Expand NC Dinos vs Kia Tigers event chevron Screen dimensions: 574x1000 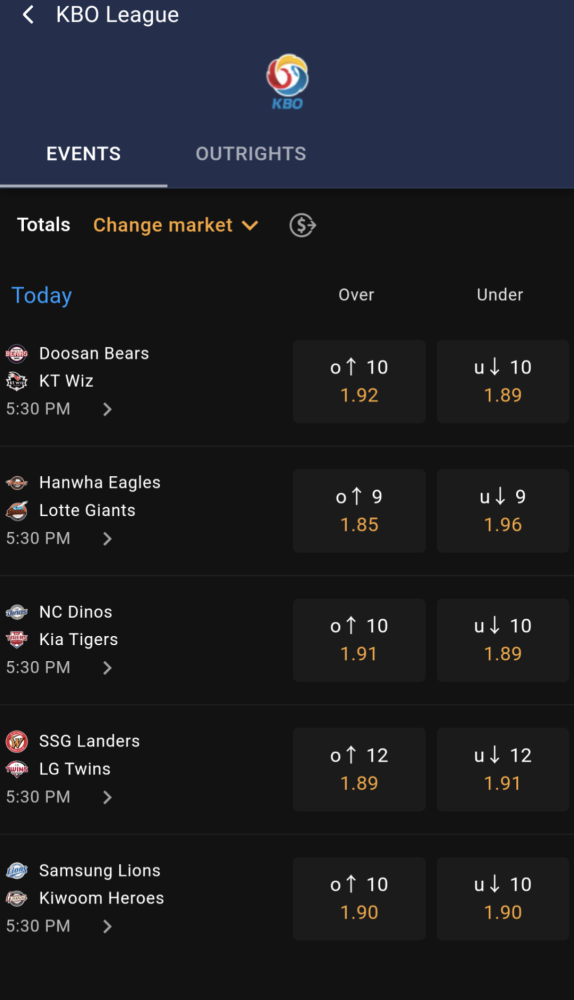[x=107, y=668]
